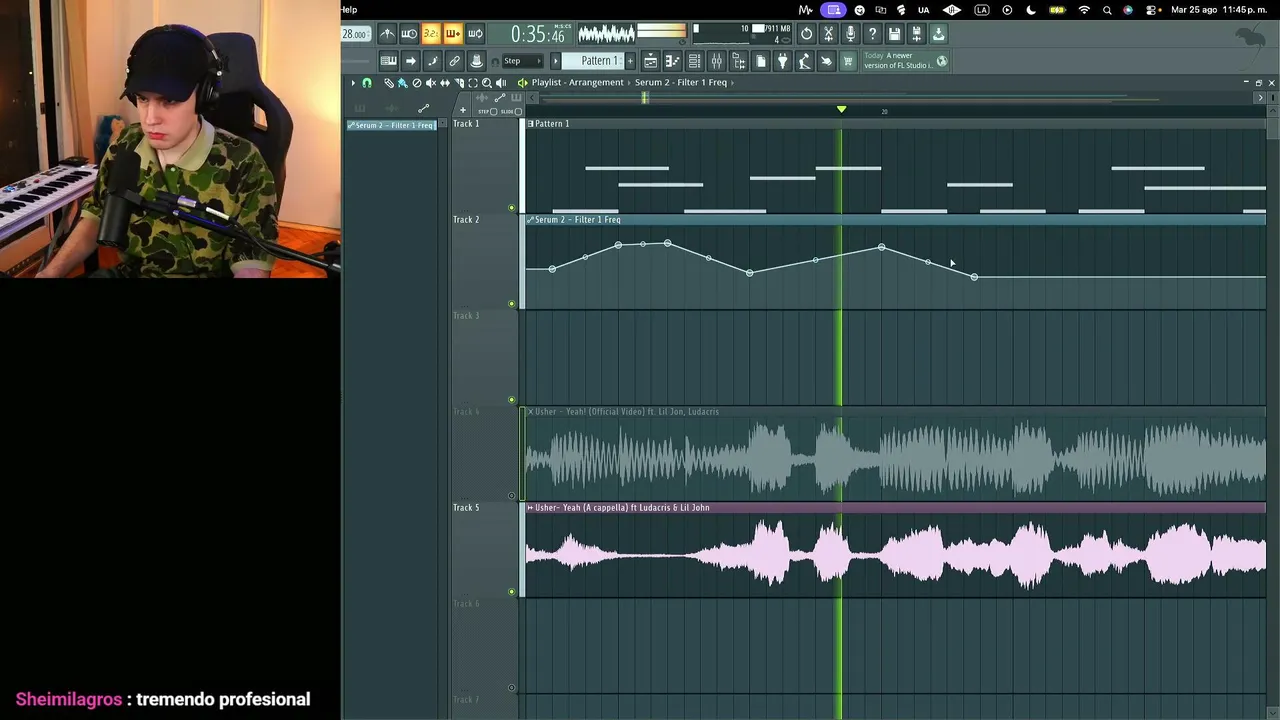1280x720 pixels.
Task: Toggle loop recording
Action: click(x=475, y=34)
